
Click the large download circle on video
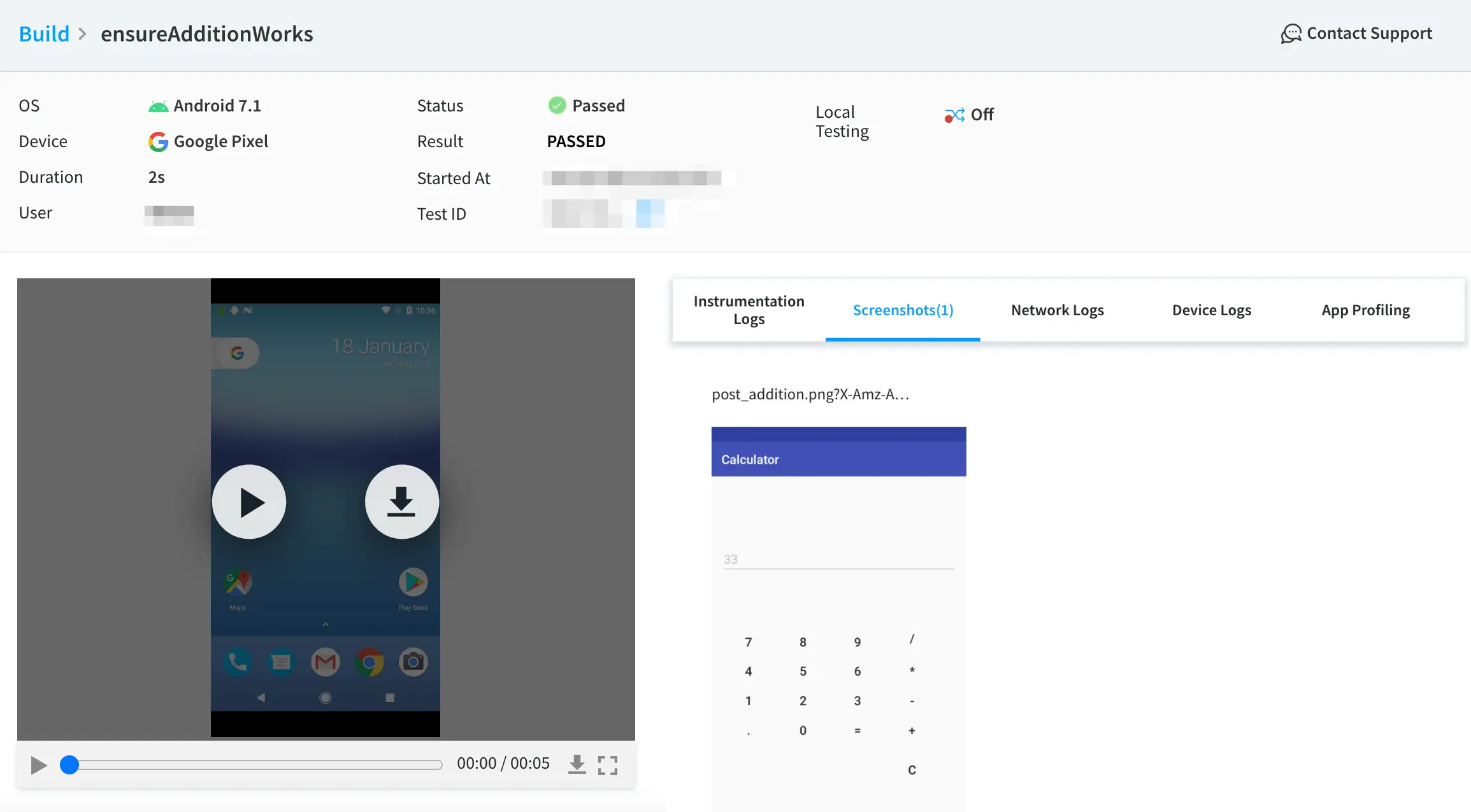[401, 502]
